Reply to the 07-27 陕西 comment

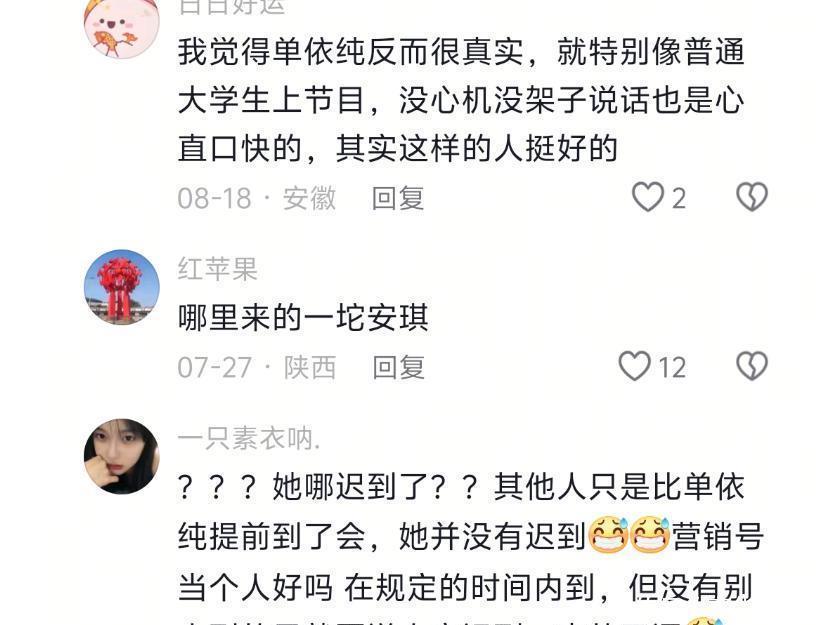click(x=398, y=368)
